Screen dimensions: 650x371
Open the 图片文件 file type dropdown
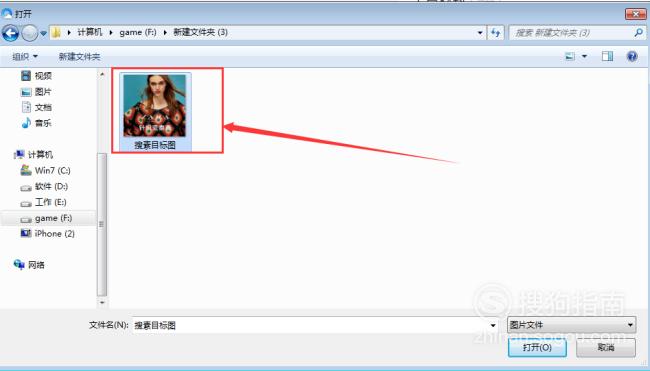(572, 325)
